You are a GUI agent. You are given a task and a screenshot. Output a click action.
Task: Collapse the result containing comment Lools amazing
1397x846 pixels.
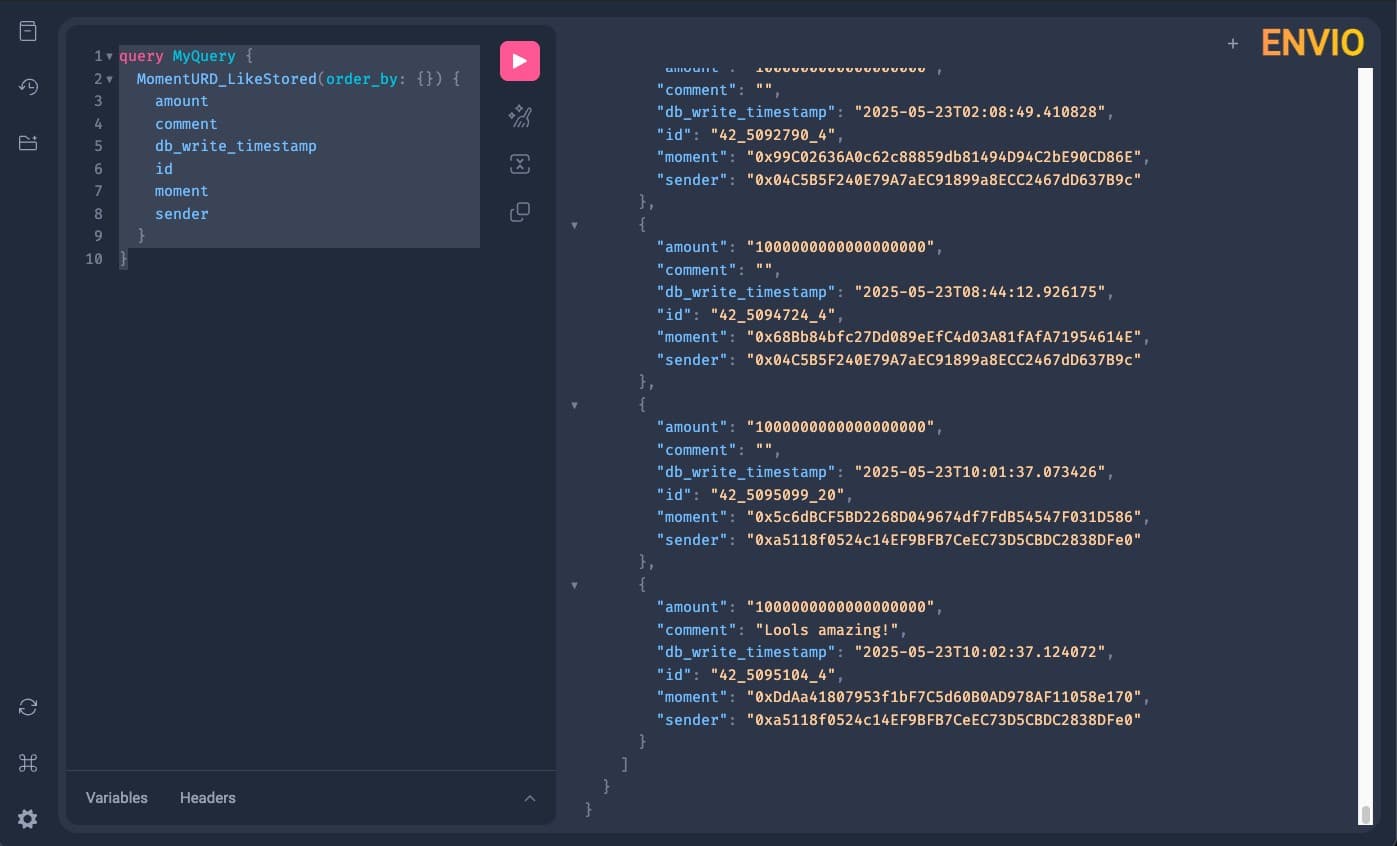click(573, 584)
